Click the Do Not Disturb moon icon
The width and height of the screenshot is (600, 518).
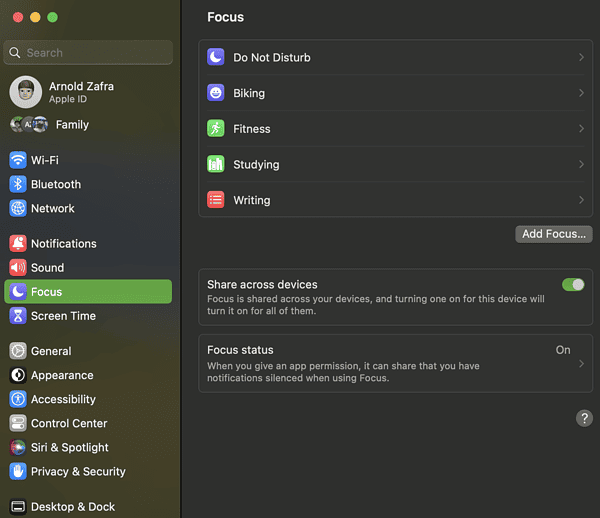point(216,58)
